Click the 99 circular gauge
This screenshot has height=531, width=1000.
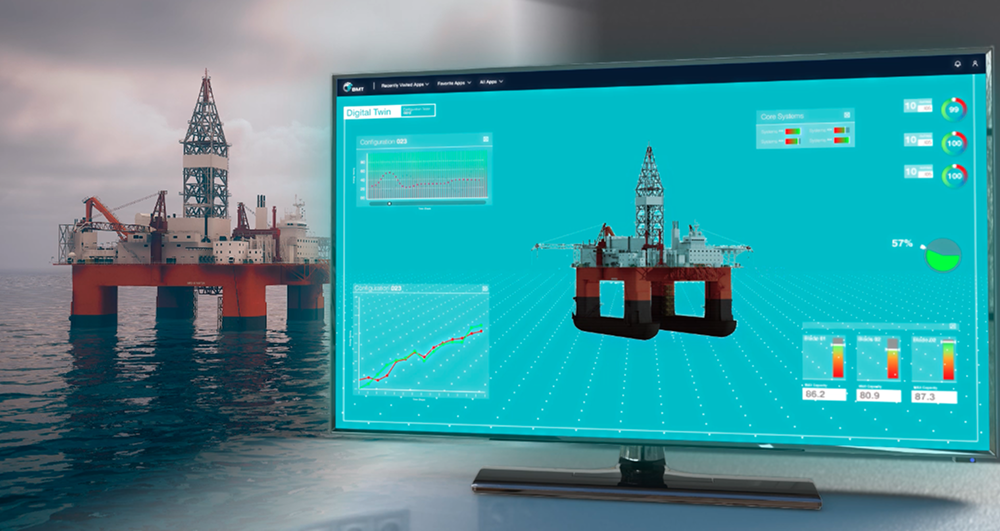click(955, 108)
